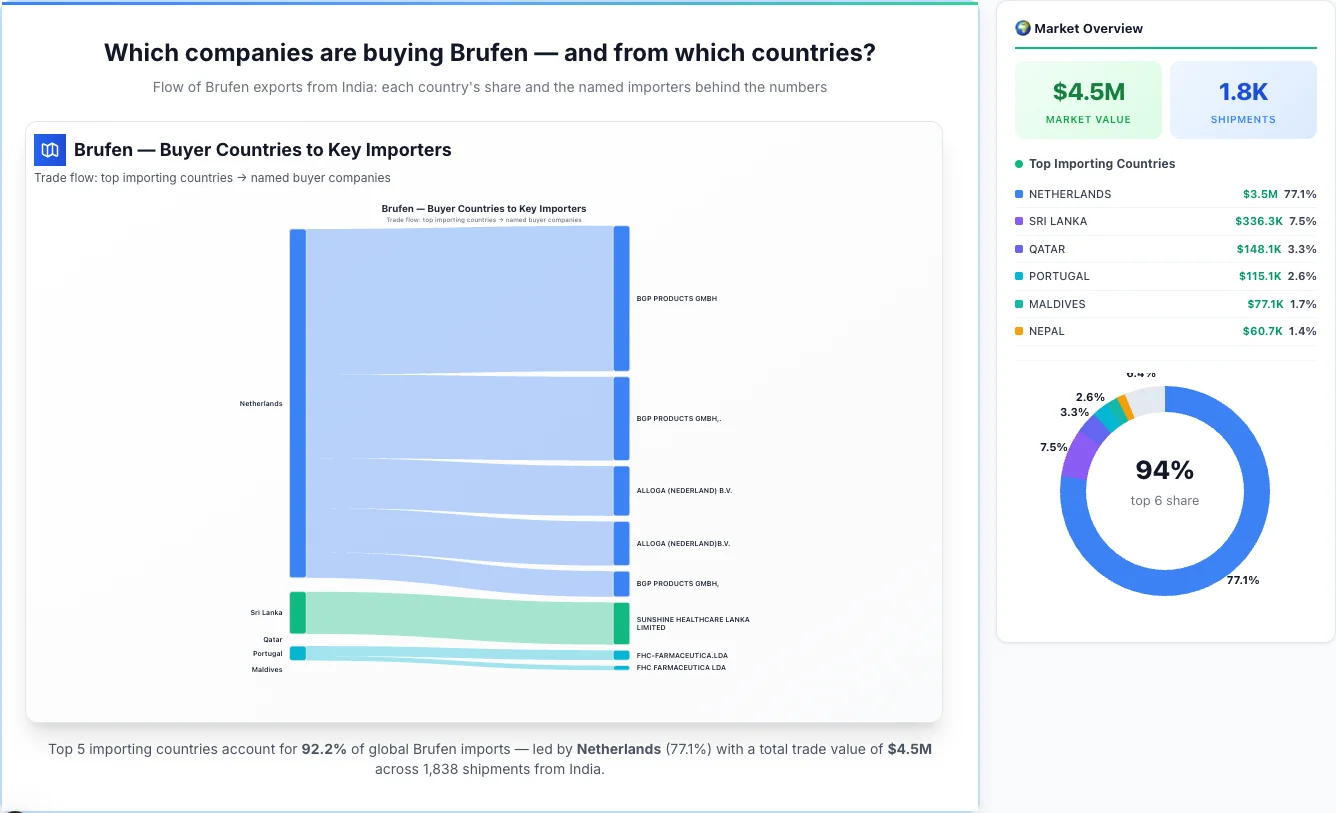Click the orange NEPAL legend square
Image resolution: width=1336 pixels, height=813 pixels.
click(x=1017, y=331)
